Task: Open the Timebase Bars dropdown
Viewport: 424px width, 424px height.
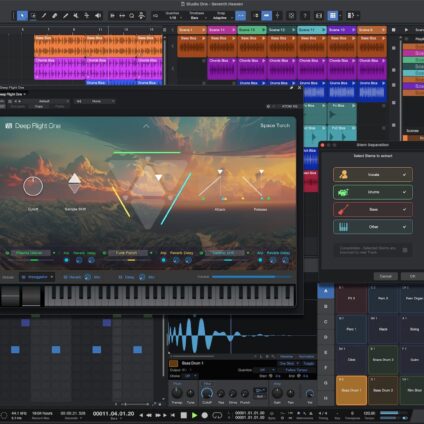Action: (197, 16)
